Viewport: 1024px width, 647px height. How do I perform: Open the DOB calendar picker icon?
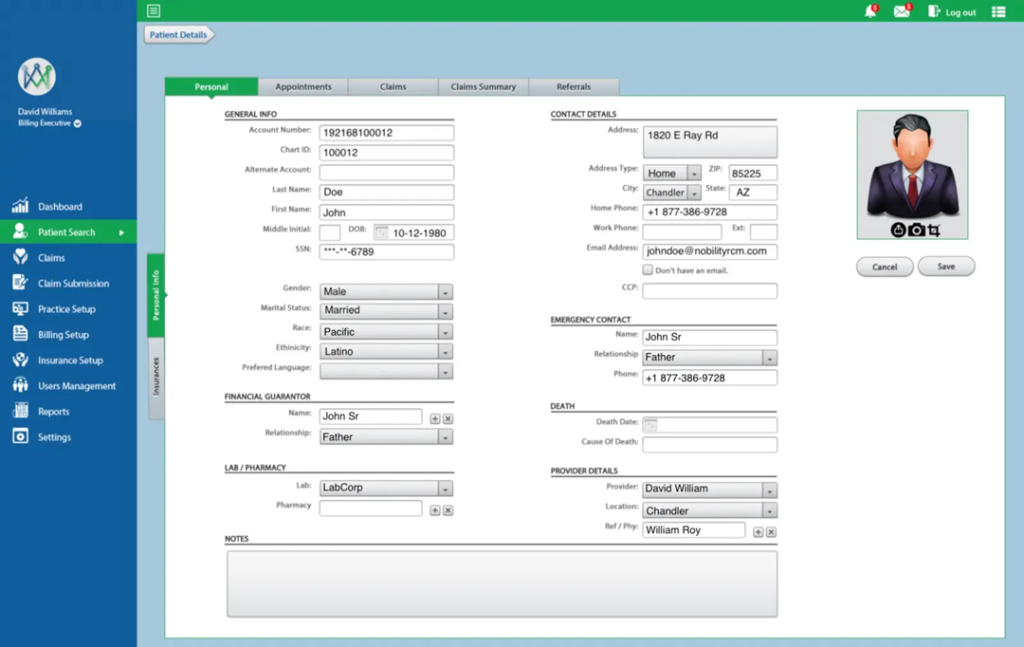point(380,232)
